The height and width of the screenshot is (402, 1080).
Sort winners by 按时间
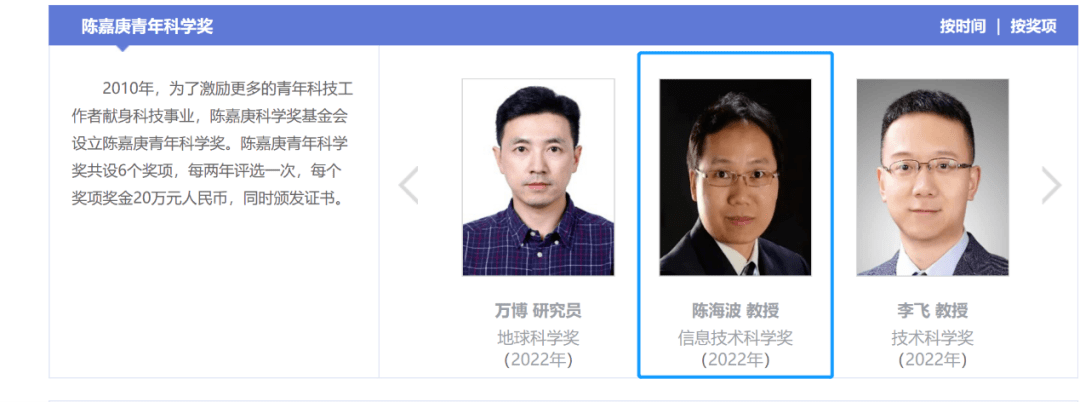coord(963,27)
